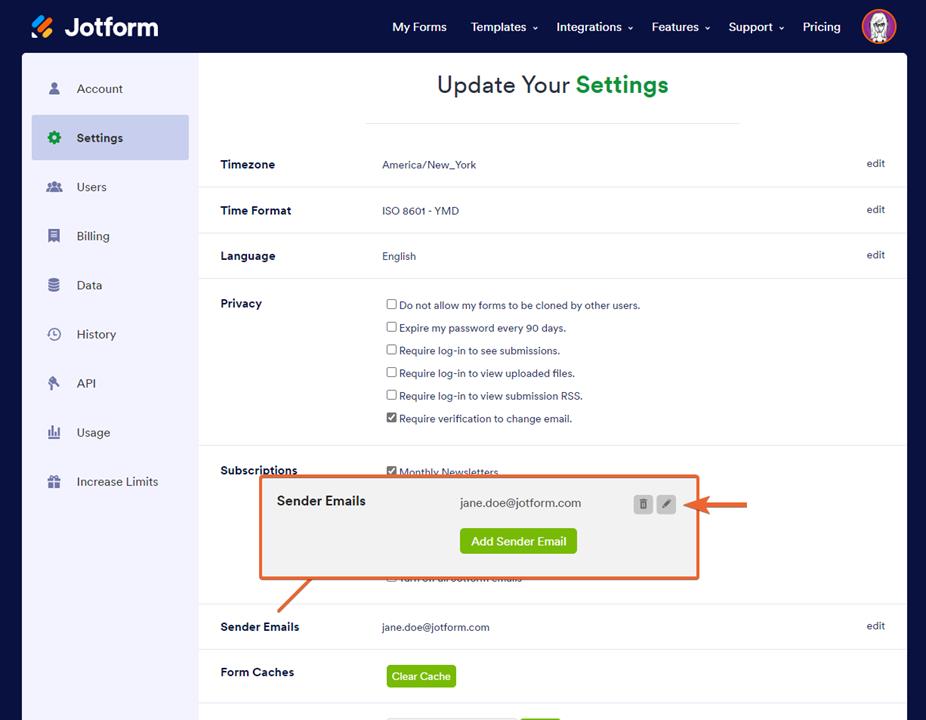Expand the Templates dropdown menu
The height and width of the screenshot is (720, 926).
504,27
